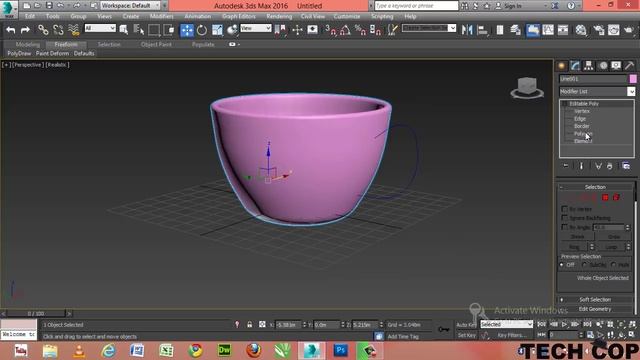Click the teapot Render Production icon
Image resolution: width=640 pixels, height=360 pixels.
(x=629, y=30)
